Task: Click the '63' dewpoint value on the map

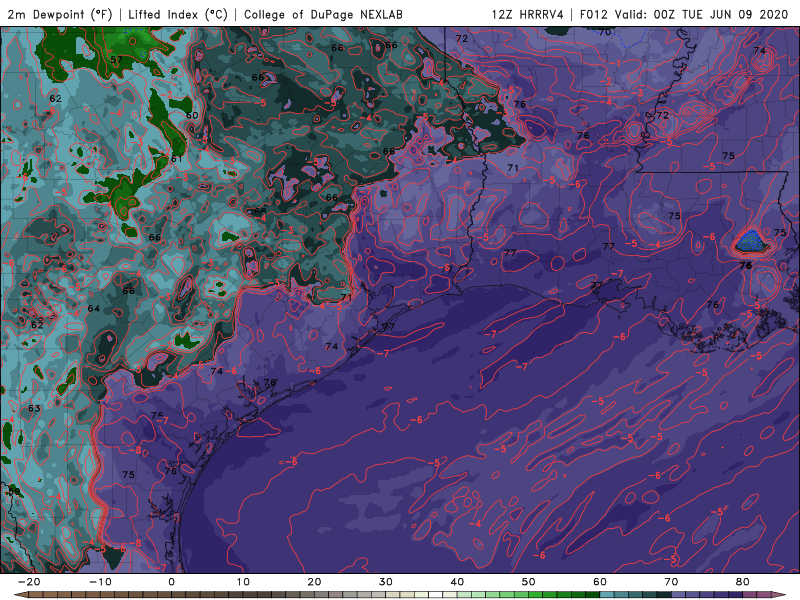Action: coord(34,408)
